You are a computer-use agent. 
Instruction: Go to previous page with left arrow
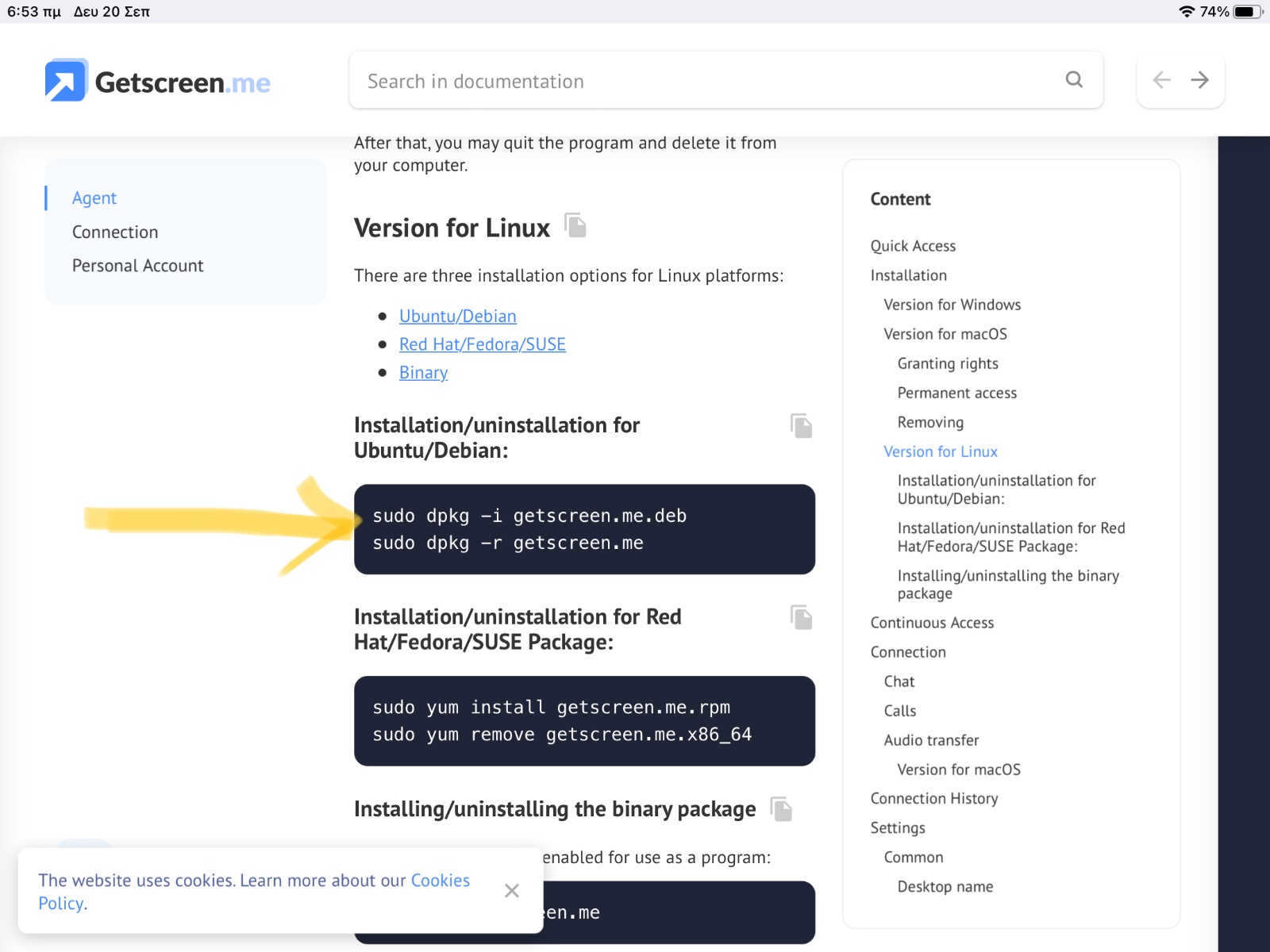[1161, 79]
